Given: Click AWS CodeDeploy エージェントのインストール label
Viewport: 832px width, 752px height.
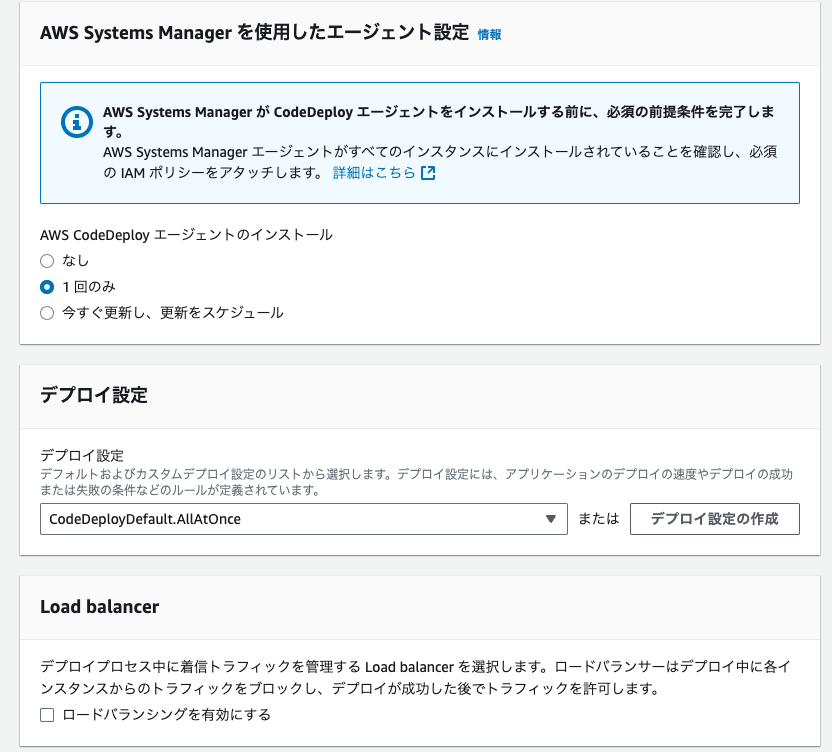Looking at the screenshot, I should [186, 235].
